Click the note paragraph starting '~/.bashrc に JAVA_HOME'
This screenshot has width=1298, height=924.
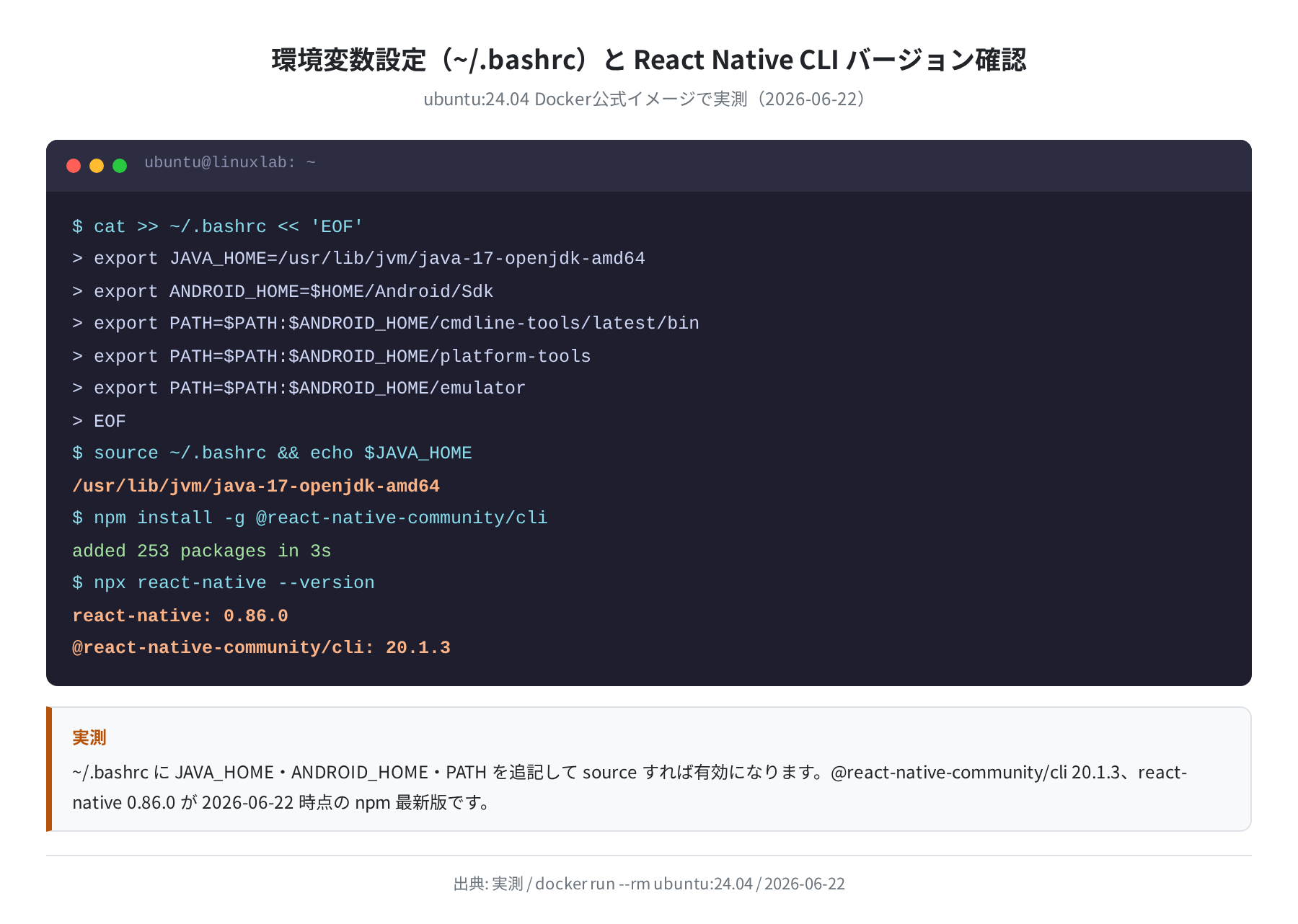pyautogui.click(x=630, y=787)
